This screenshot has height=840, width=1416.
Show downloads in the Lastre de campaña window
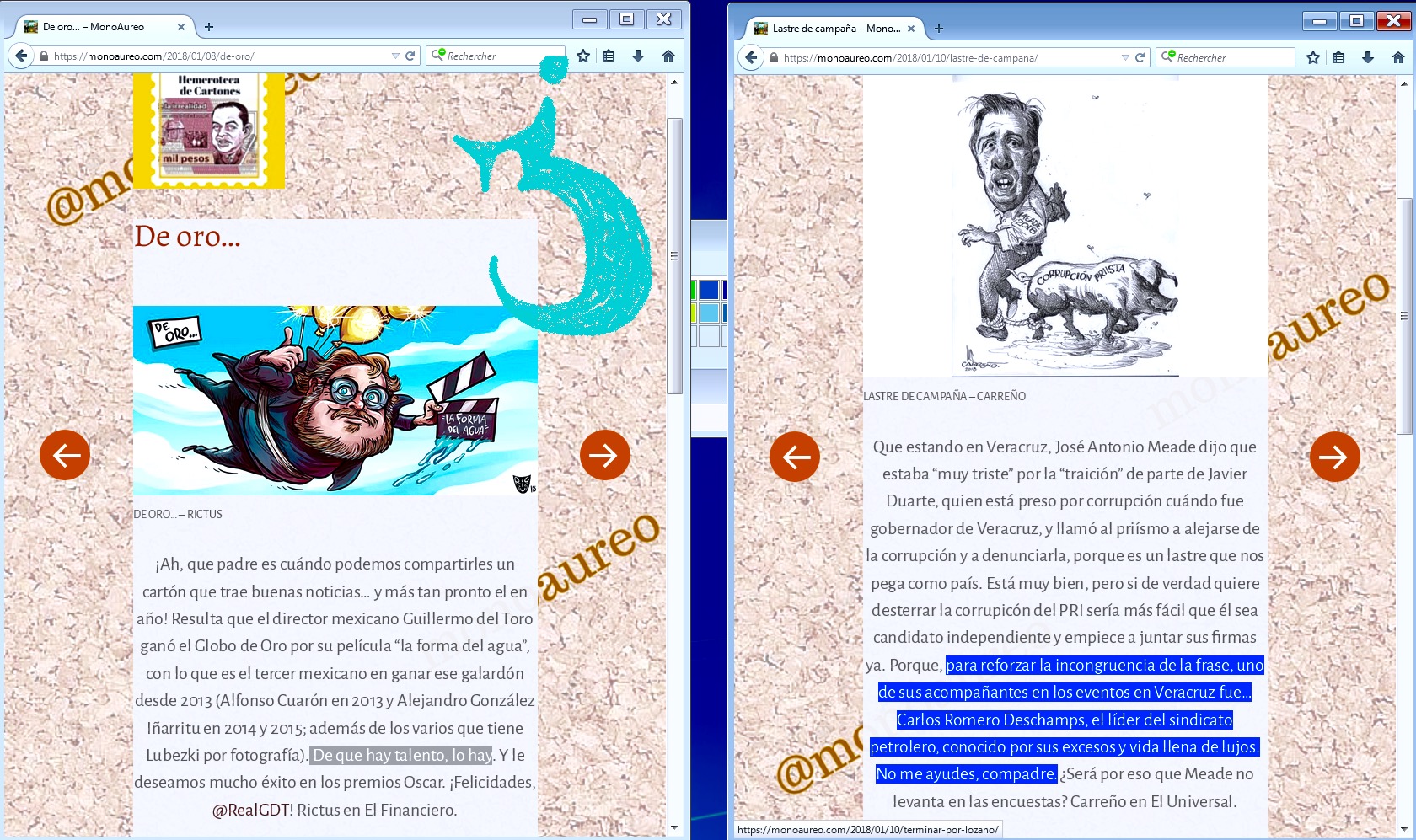tap(1368, 57)
